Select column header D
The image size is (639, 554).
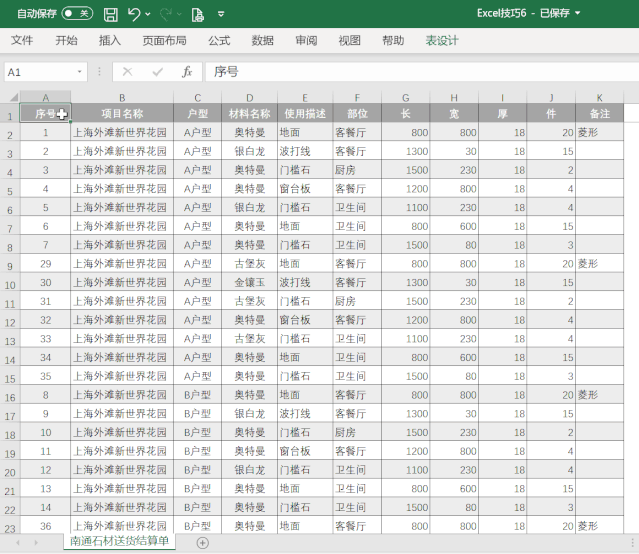click(252, 97)
